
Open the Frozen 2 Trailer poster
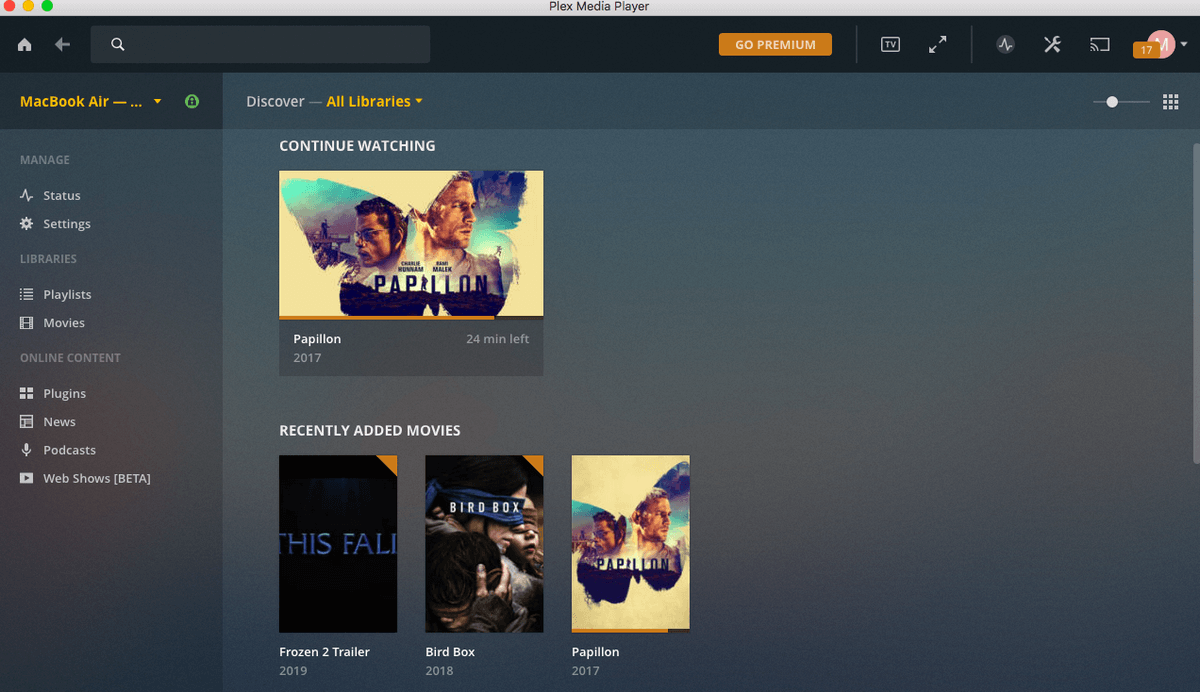pyautogui.click(x=338, y=544)
